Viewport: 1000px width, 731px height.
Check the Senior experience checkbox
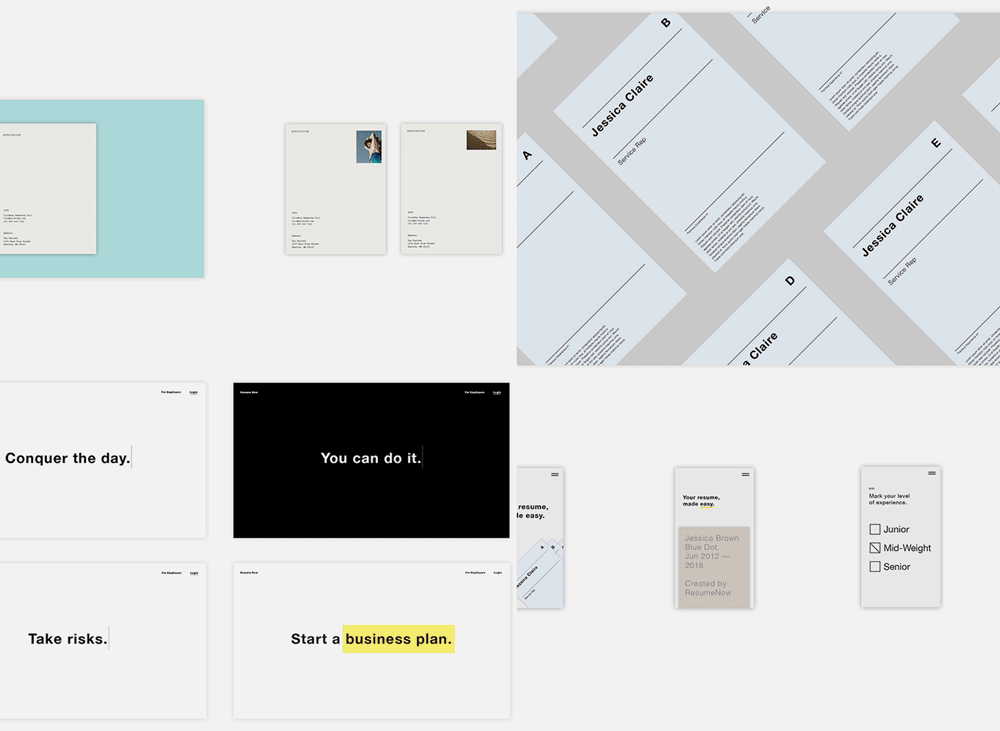(x=875, y=566)
